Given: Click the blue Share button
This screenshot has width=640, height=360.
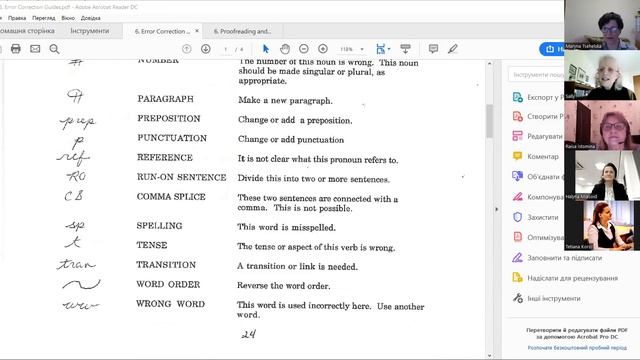Looking at the screenshot, I should [x=552, y=49].
